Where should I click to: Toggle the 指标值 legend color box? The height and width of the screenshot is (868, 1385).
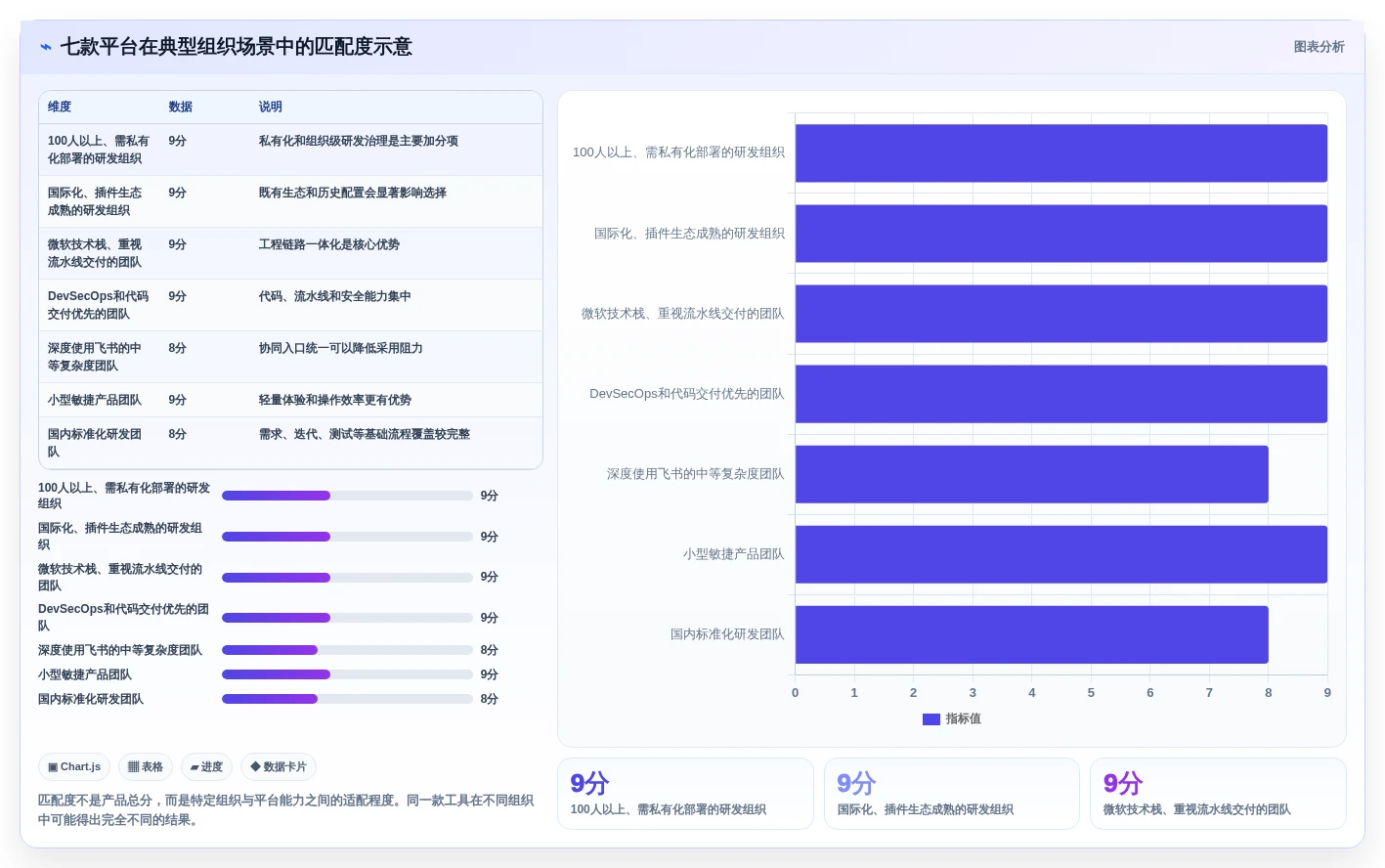point(931,719)
